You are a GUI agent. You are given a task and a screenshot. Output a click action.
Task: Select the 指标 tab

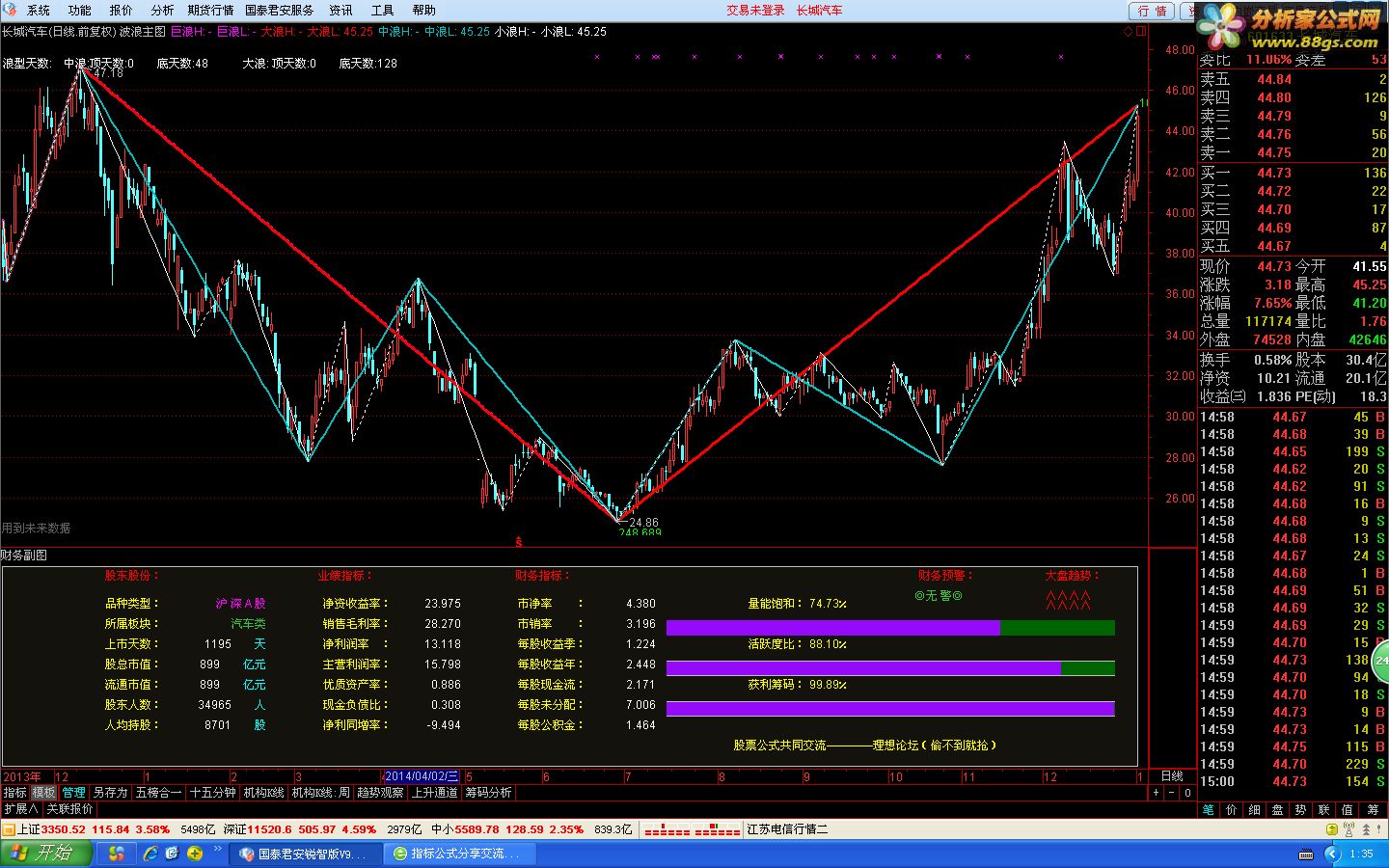(x=14, y=793)
